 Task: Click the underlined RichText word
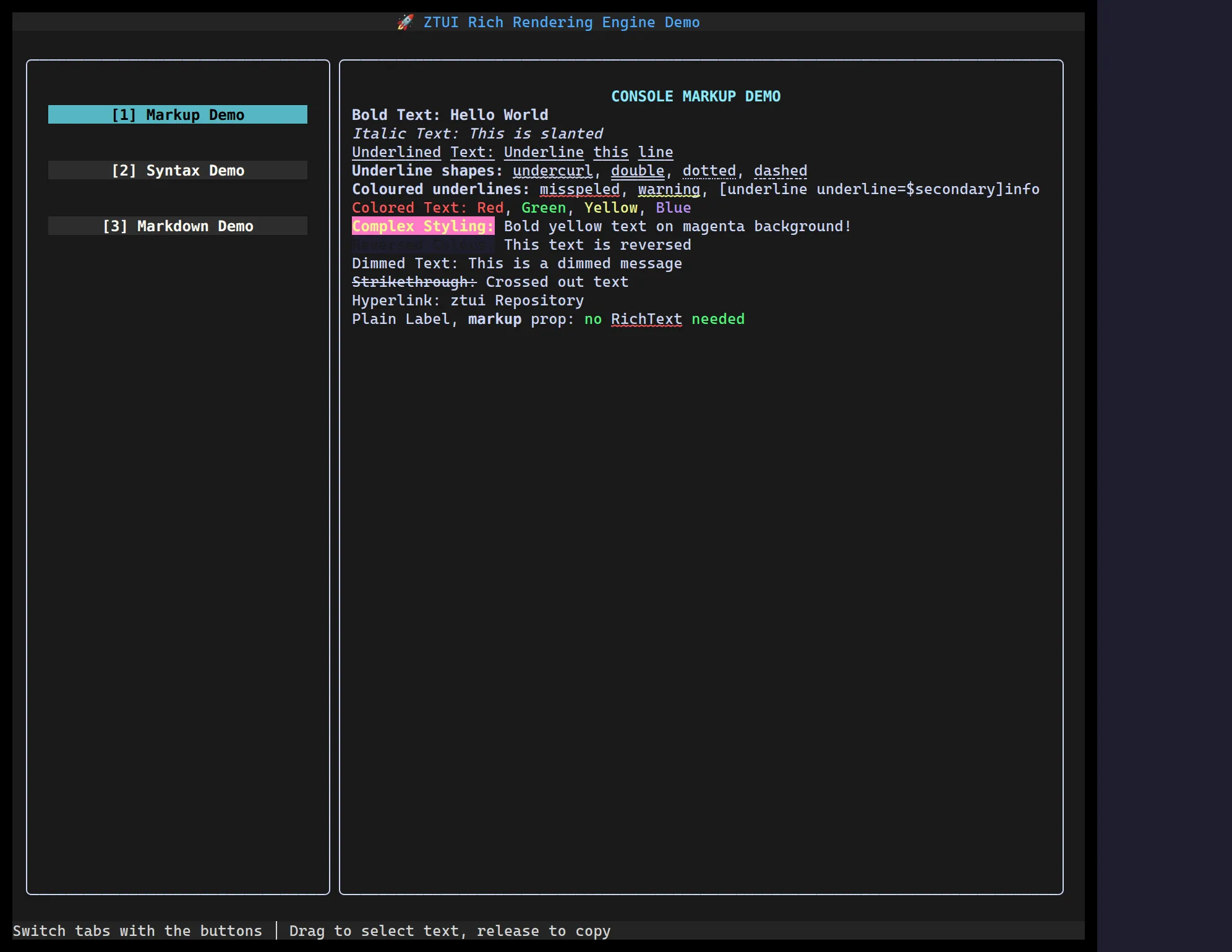646,319
